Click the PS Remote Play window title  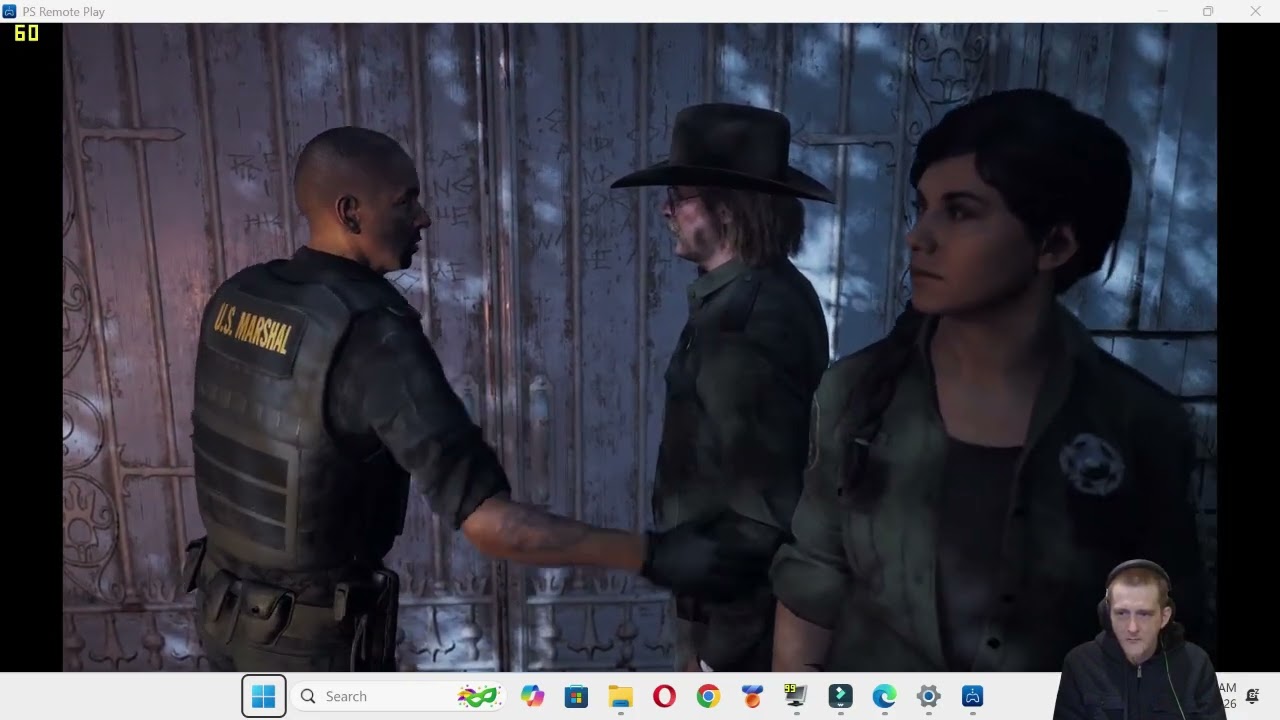point(64,12)
